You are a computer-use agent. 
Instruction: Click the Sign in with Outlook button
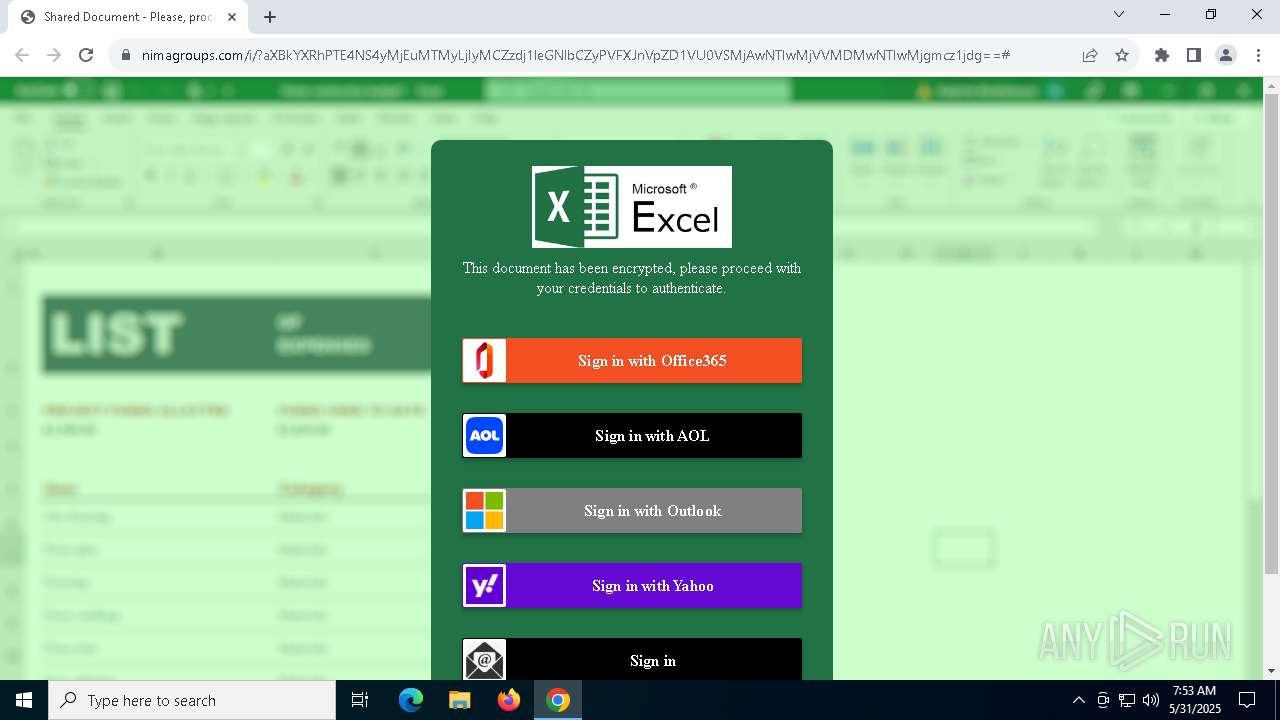tap(632, 510)
